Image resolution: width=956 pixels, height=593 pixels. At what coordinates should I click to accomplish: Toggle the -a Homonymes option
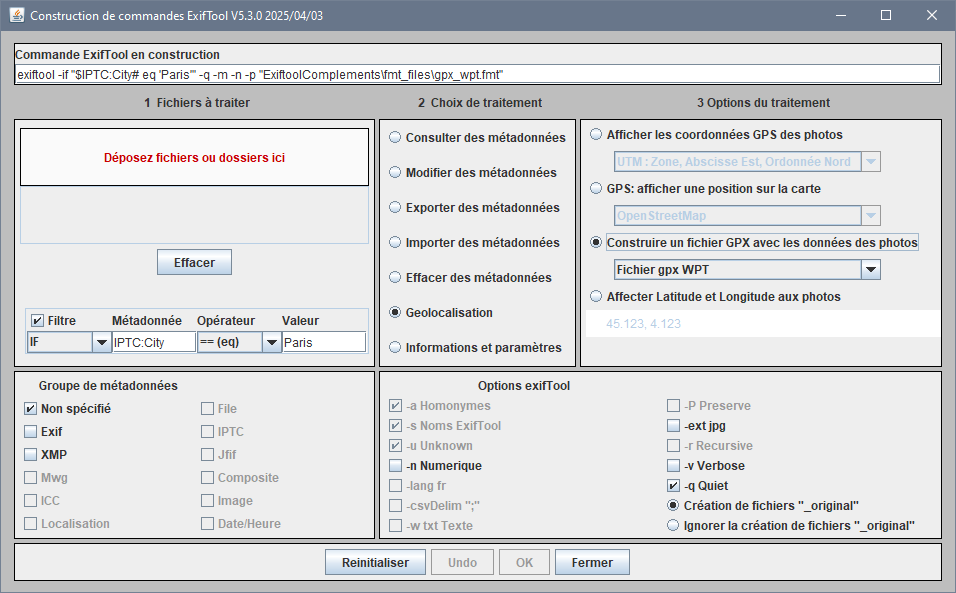point(396,406)
